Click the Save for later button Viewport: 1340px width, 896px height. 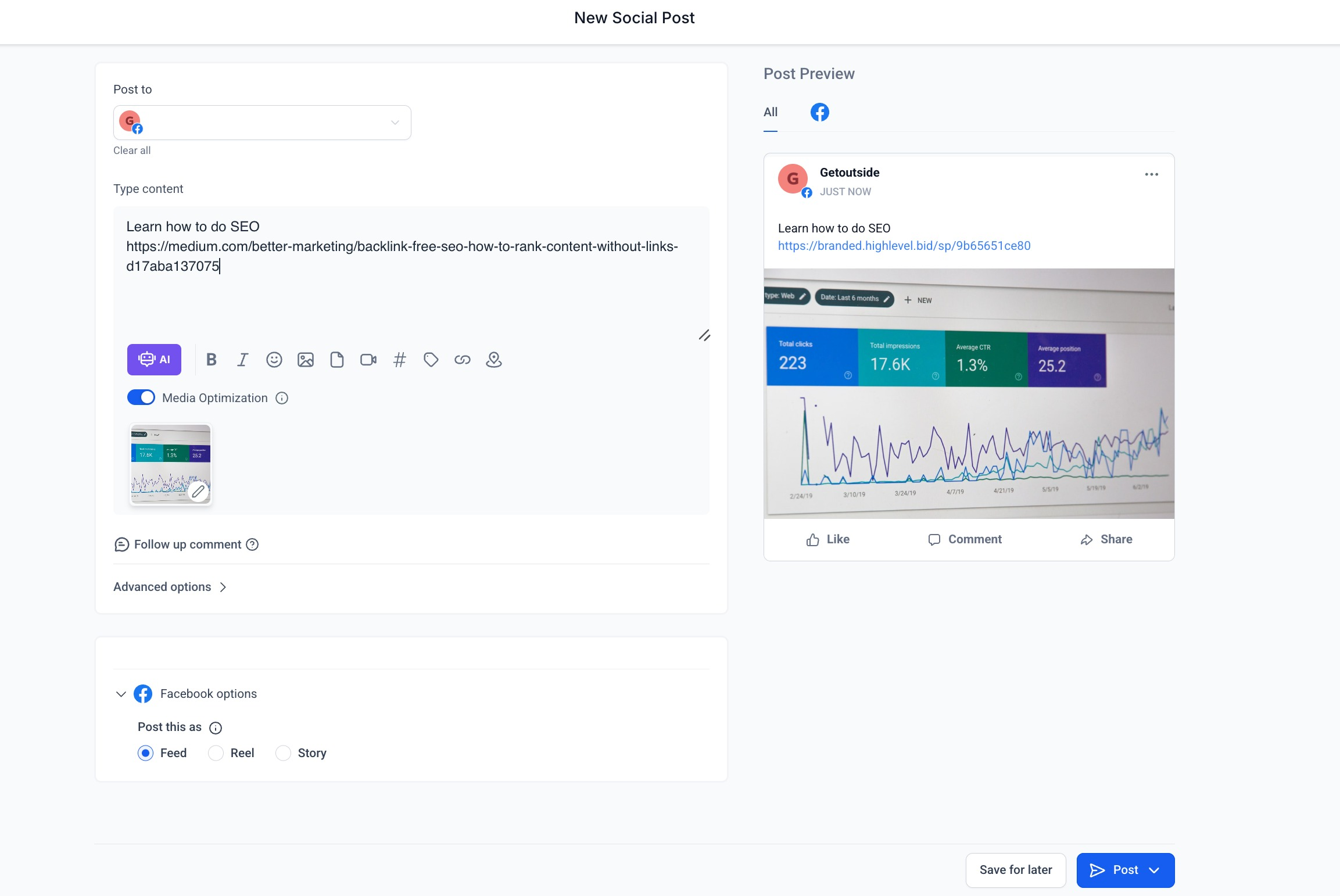coord(1015,870)
